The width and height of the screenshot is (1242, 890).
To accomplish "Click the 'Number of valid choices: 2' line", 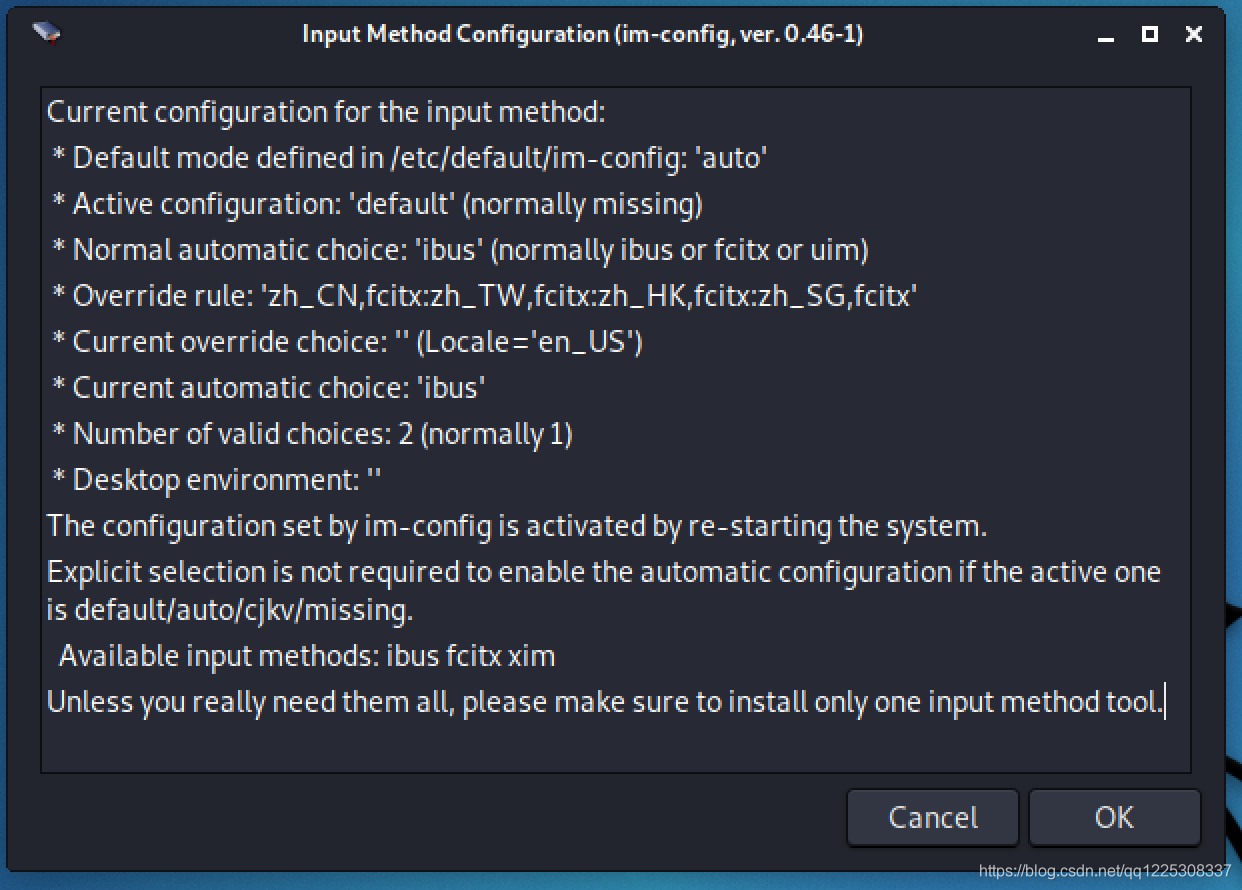I will [x=312, y=433].
